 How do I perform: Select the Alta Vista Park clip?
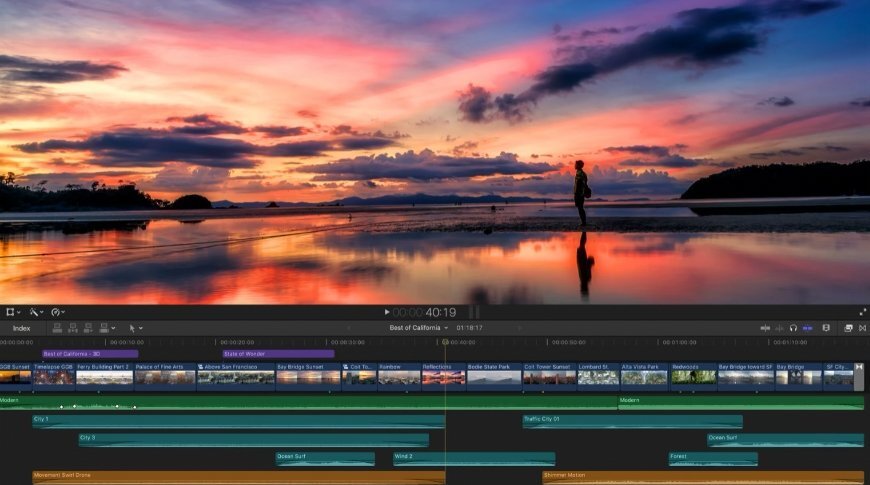(x=644, y=375)
